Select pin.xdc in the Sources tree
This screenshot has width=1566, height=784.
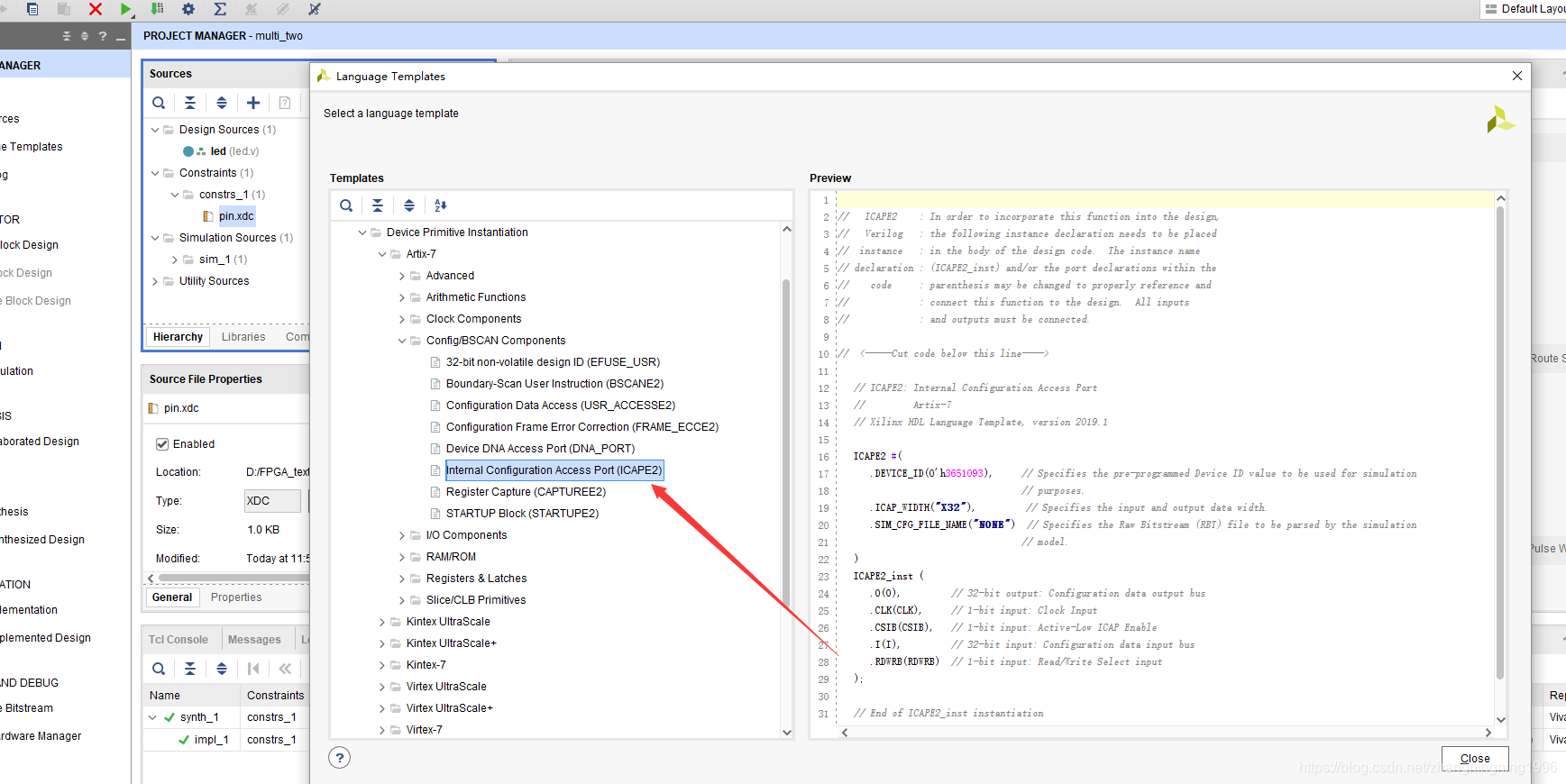point(236,216)
